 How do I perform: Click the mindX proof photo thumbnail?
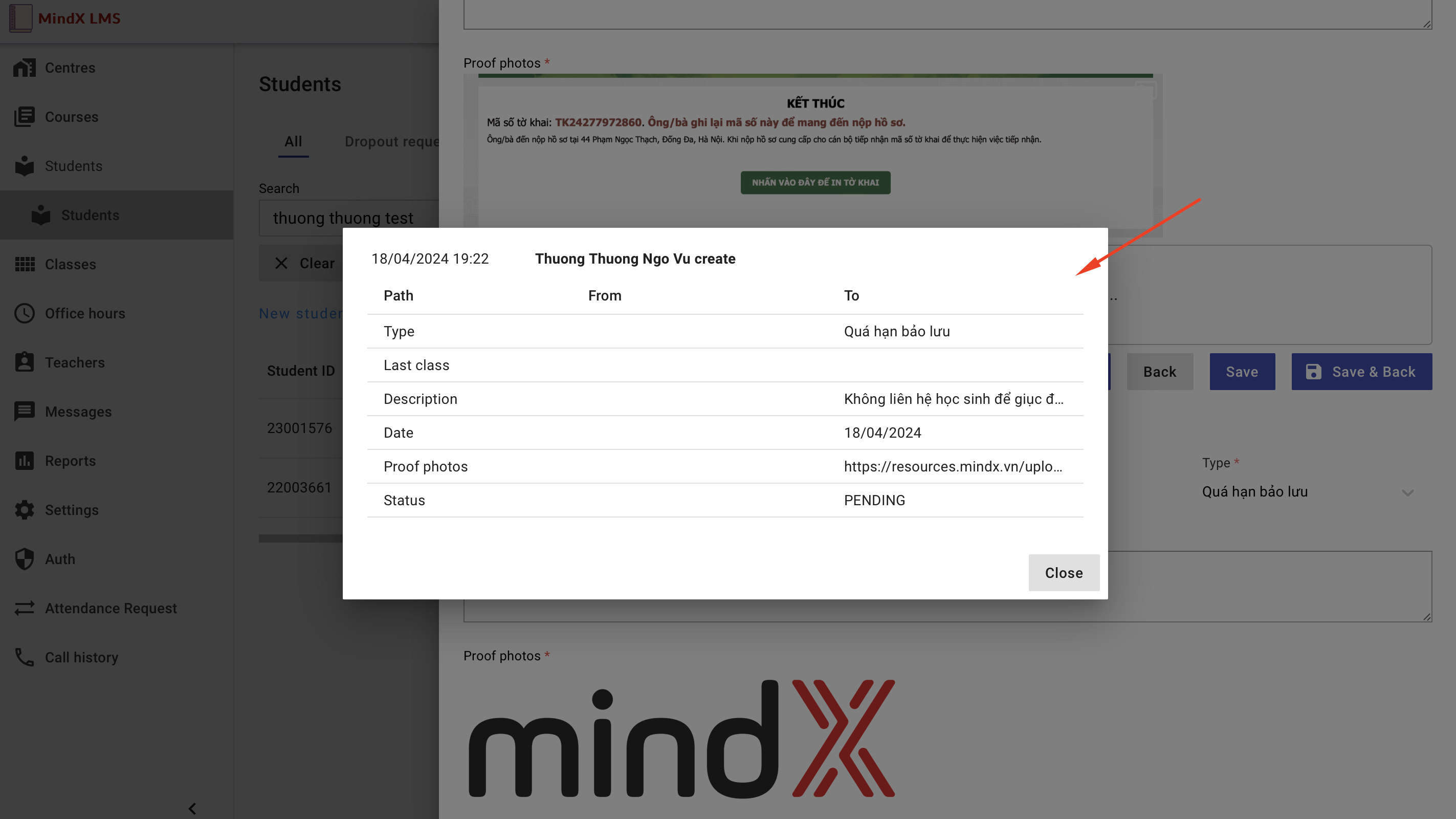tap(681, 738)
